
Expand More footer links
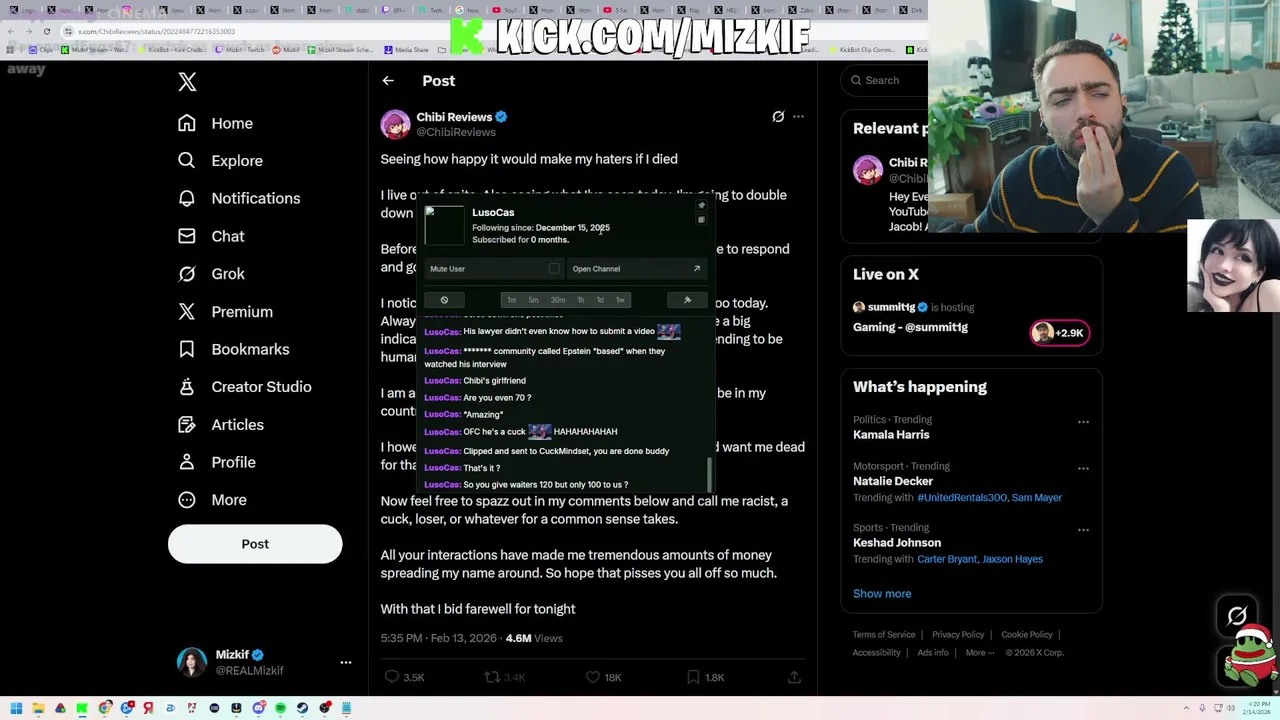click(x=980, y=652)
